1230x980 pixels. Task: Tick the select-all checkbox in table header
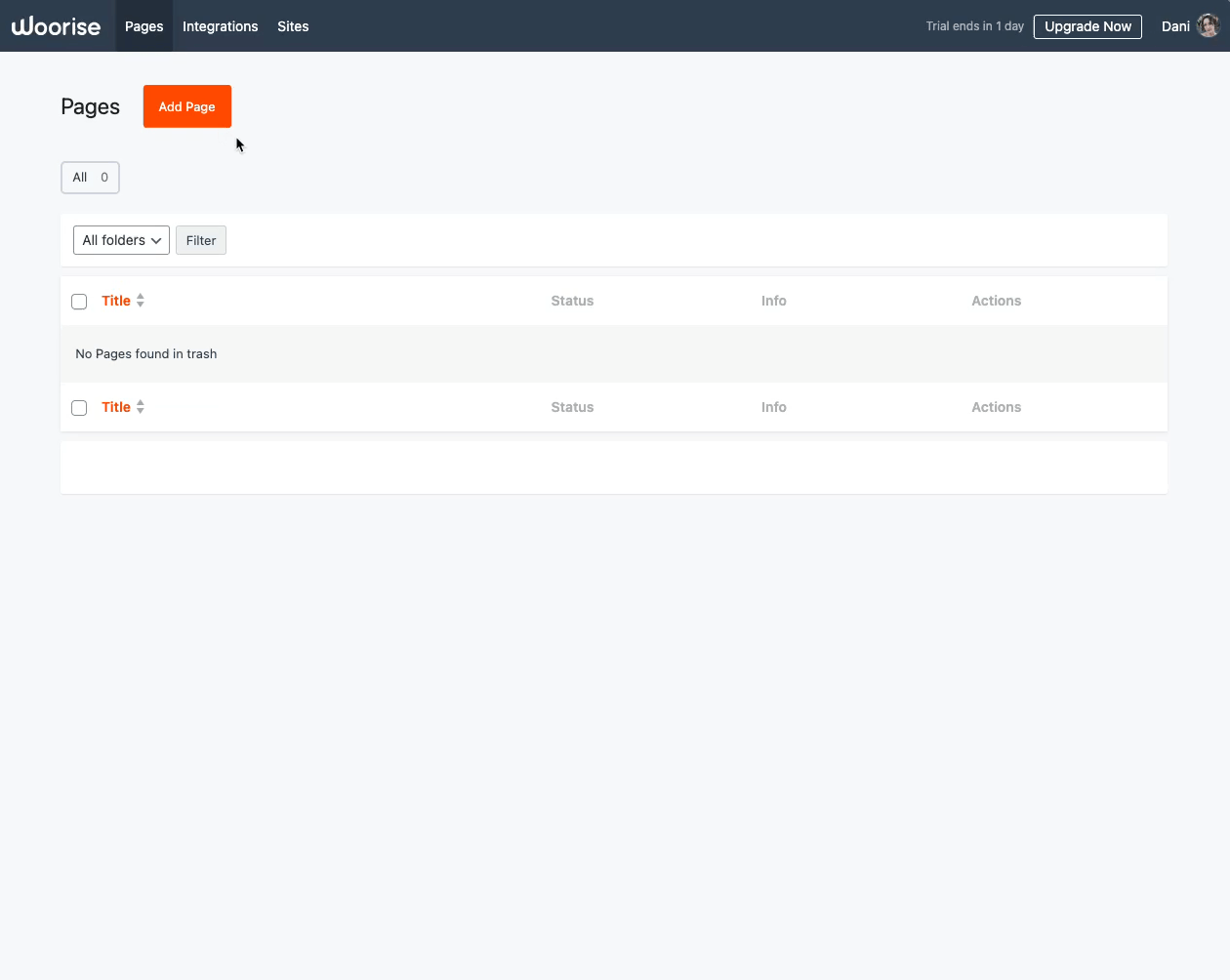point(79,302)
